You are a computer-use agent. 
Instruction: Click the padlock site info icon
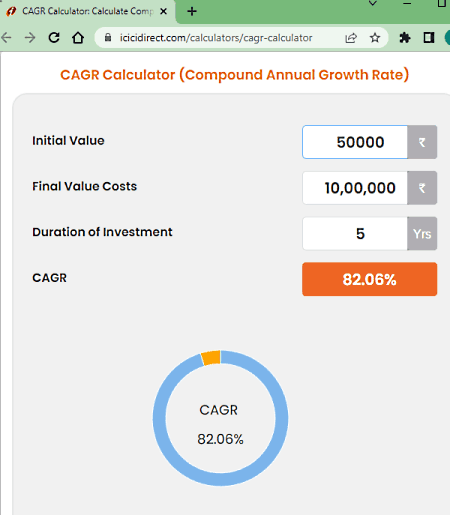click(108, 38)
